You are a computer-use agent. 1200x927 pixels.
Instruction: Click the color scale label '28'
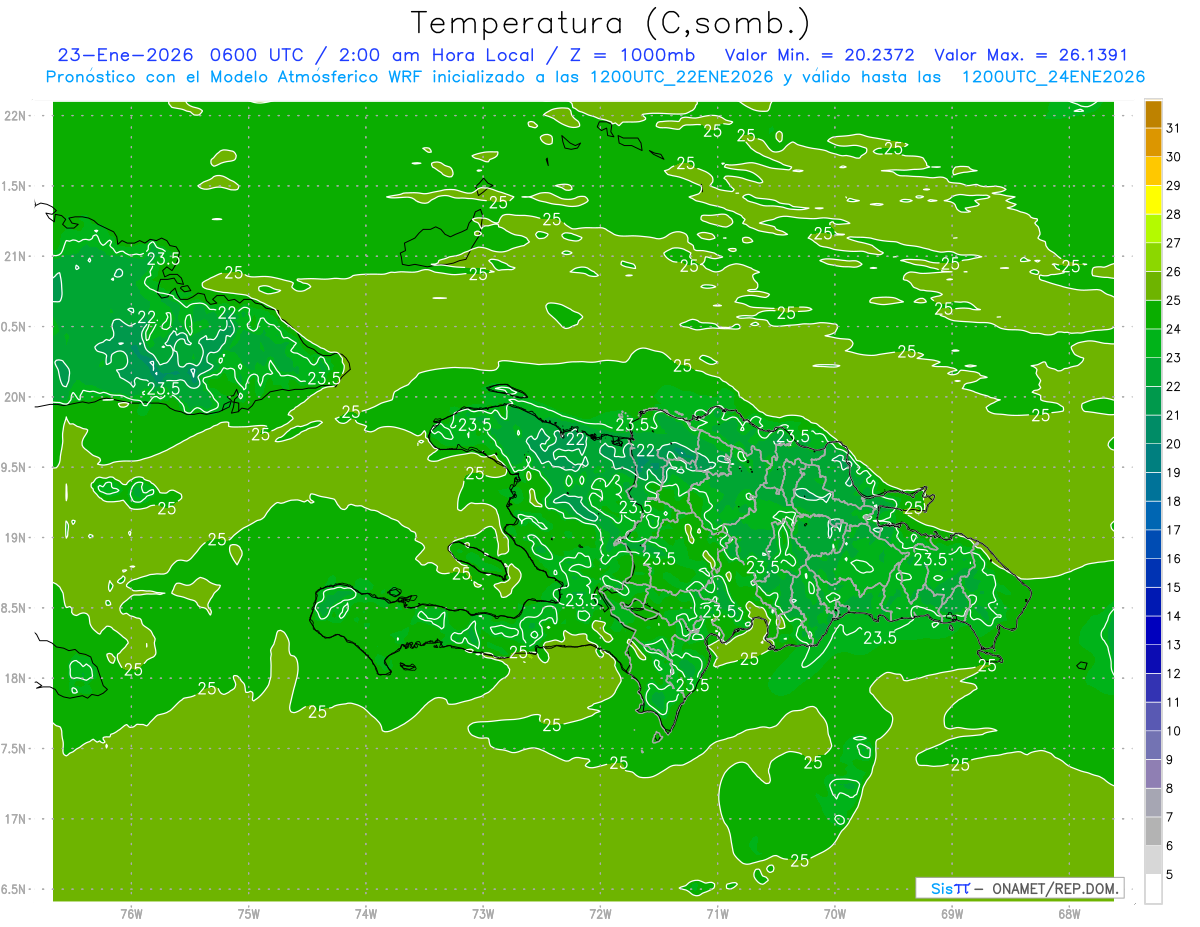[1174, 214]
